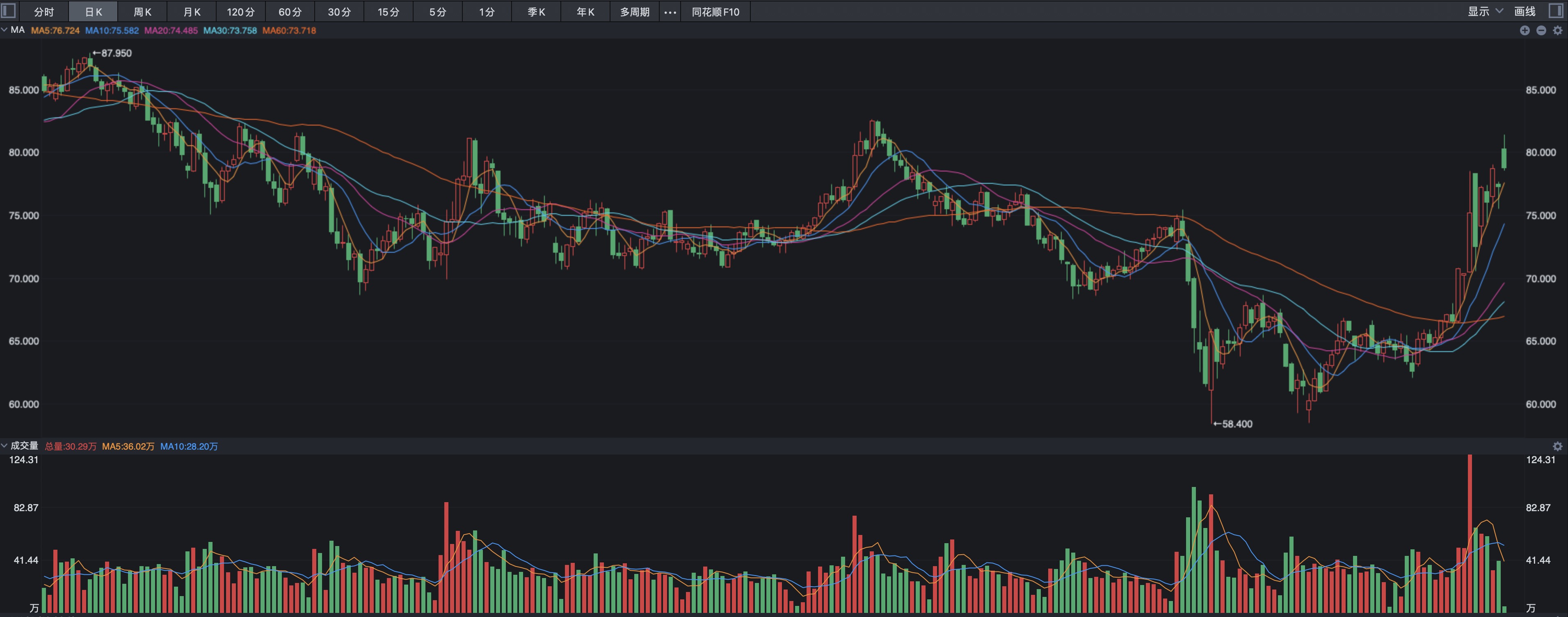Click the minus zoom-out chart icon
1568x617 pixels.
(x=1541, y=30)
